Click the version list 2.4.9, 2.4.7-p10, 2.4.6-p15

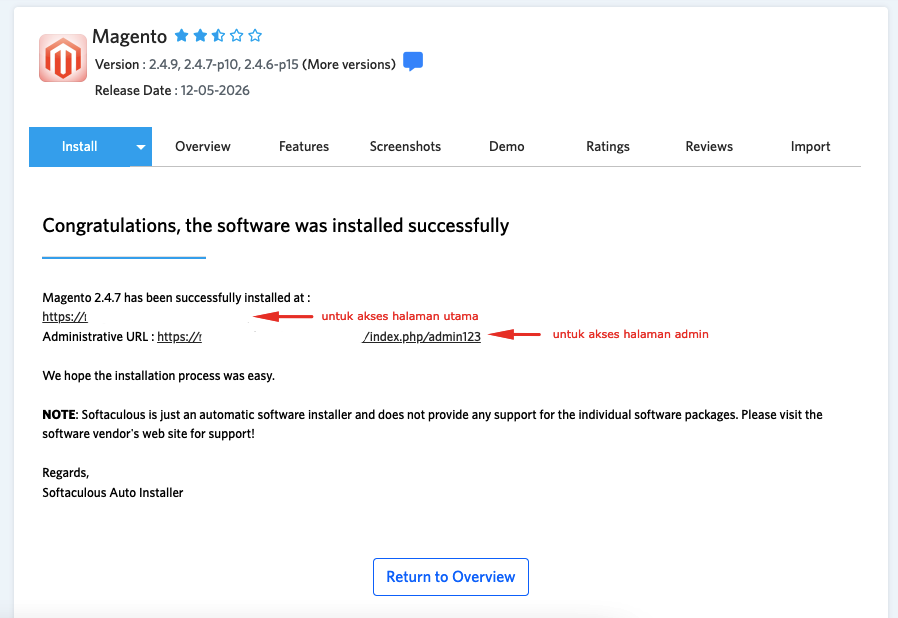click(x=223, y=64)
